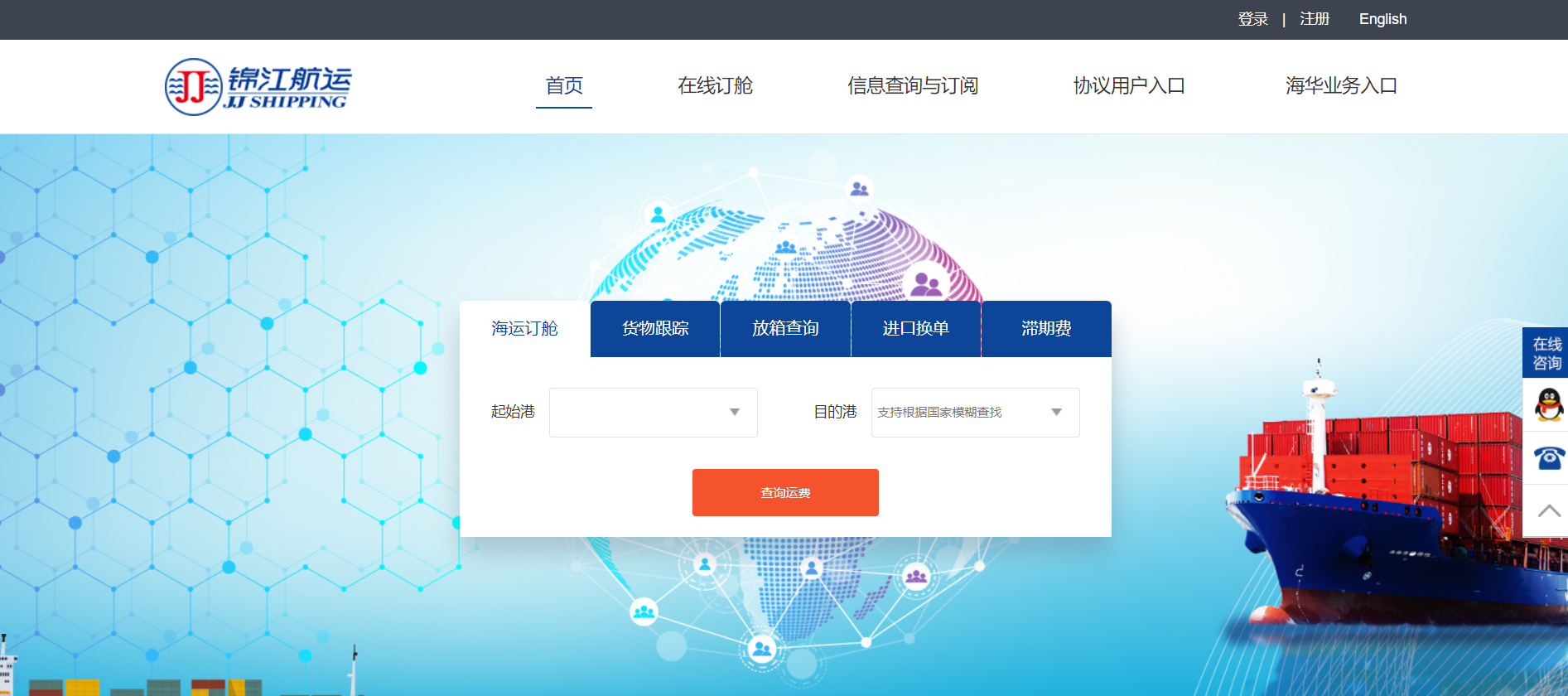This screenshot has height=696, width=1568.
Task: Select the 海运订舱 tab
Action: [524, 329]
